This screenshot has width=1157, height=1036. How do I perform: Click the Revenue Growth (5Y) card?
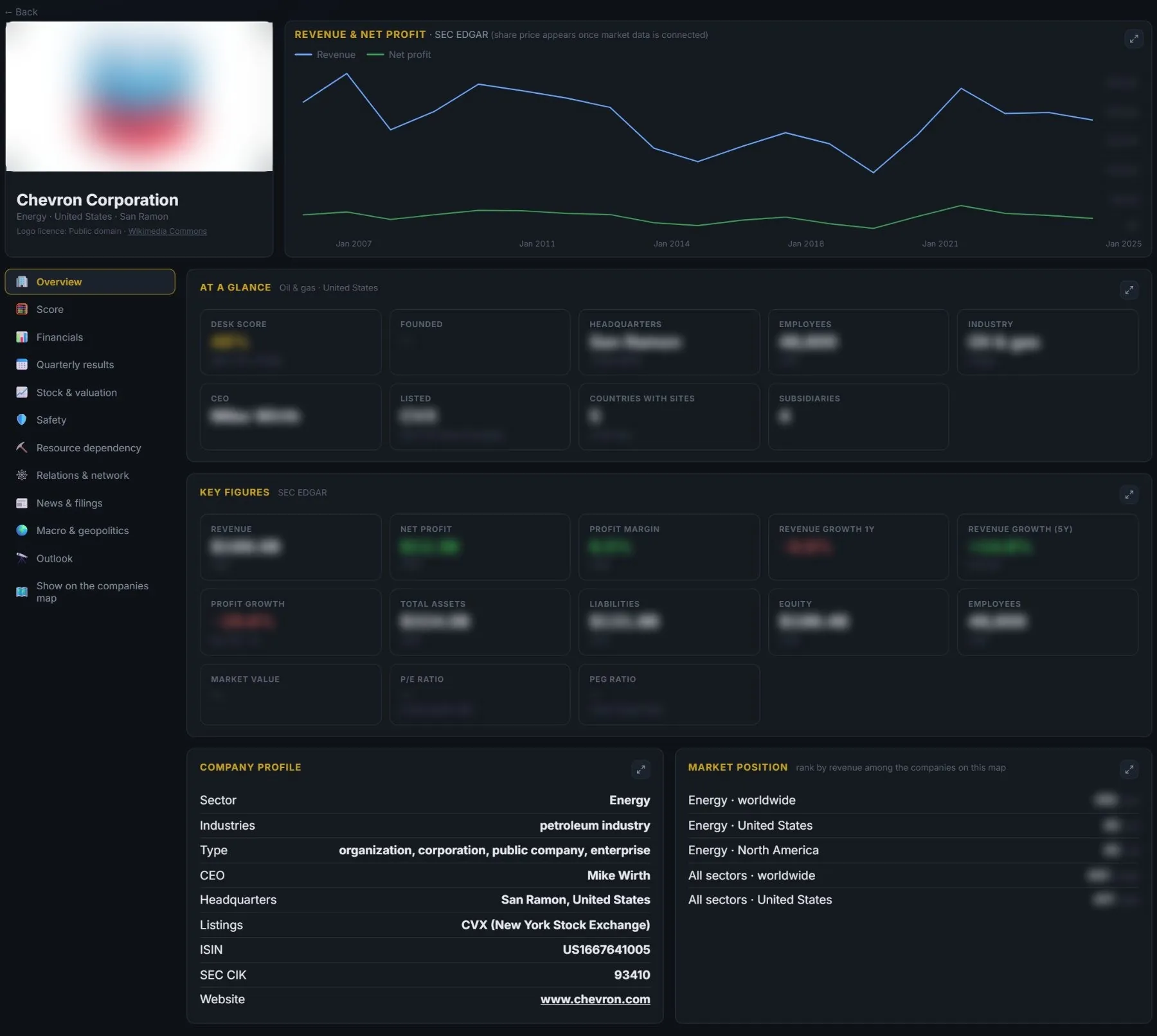point(1048,547)
